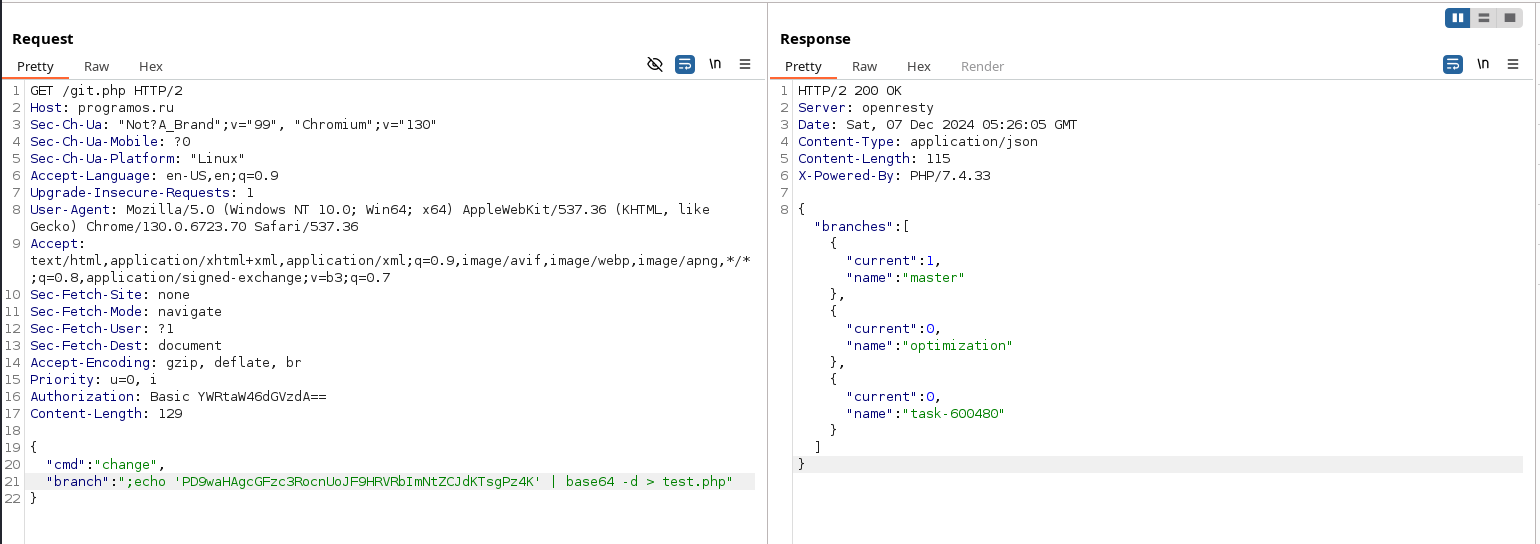Click the HTTP/2 200 OK status line
The image size is (1540, 544).
tap(851, 90)
